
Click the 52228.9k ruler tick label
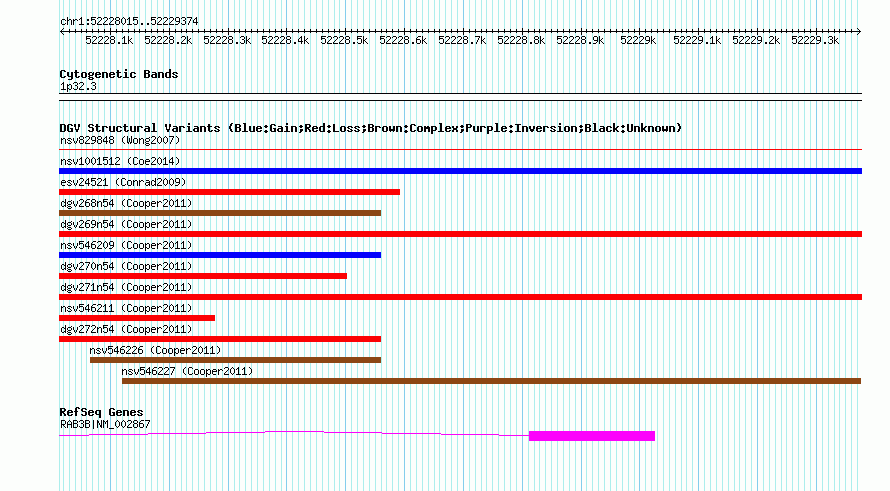coord(580,41)
